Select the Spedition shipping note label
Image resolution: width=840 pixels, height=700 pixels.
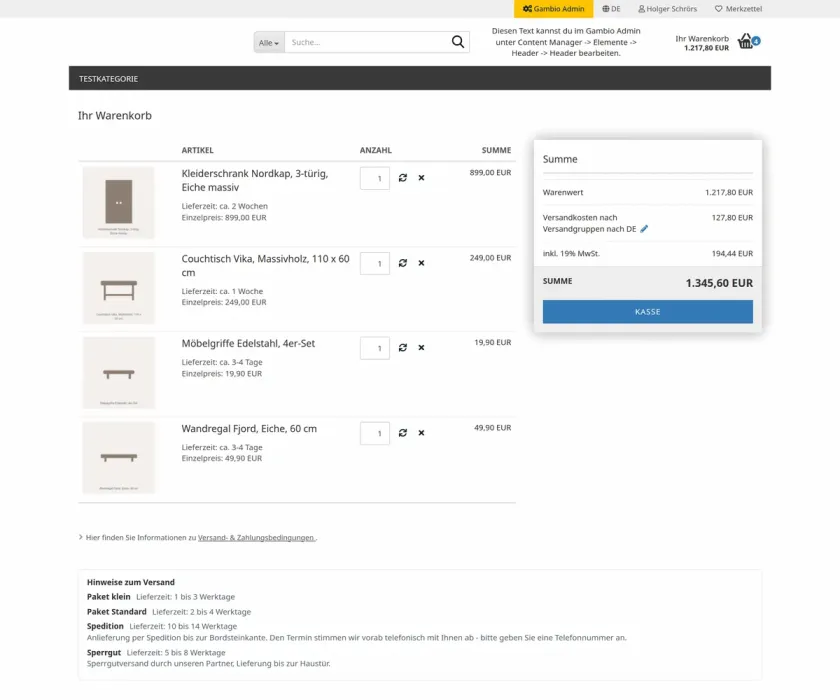tap(105, 626)
